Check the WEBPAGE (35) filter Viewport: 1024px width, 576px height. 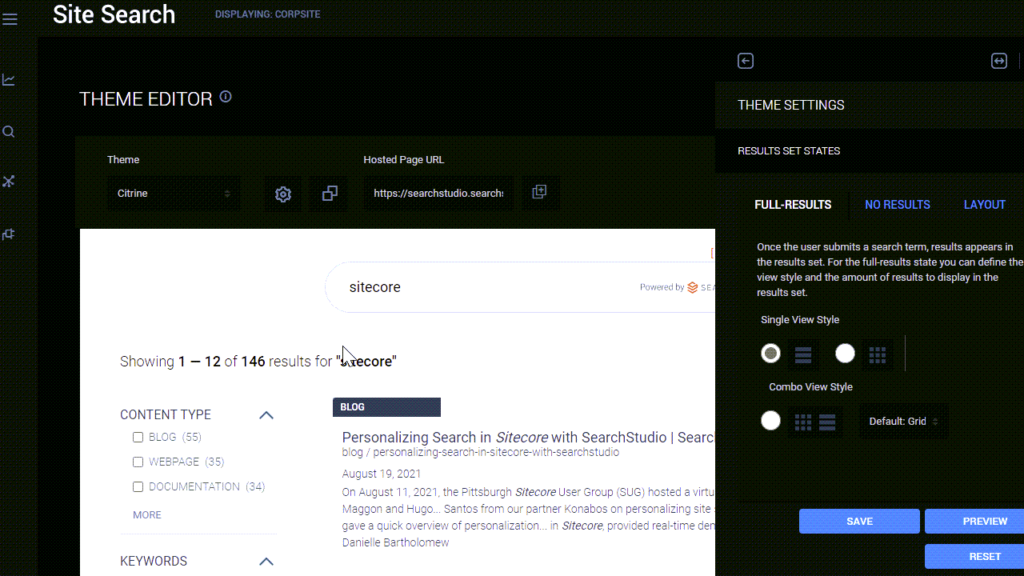tap(138, 462)
